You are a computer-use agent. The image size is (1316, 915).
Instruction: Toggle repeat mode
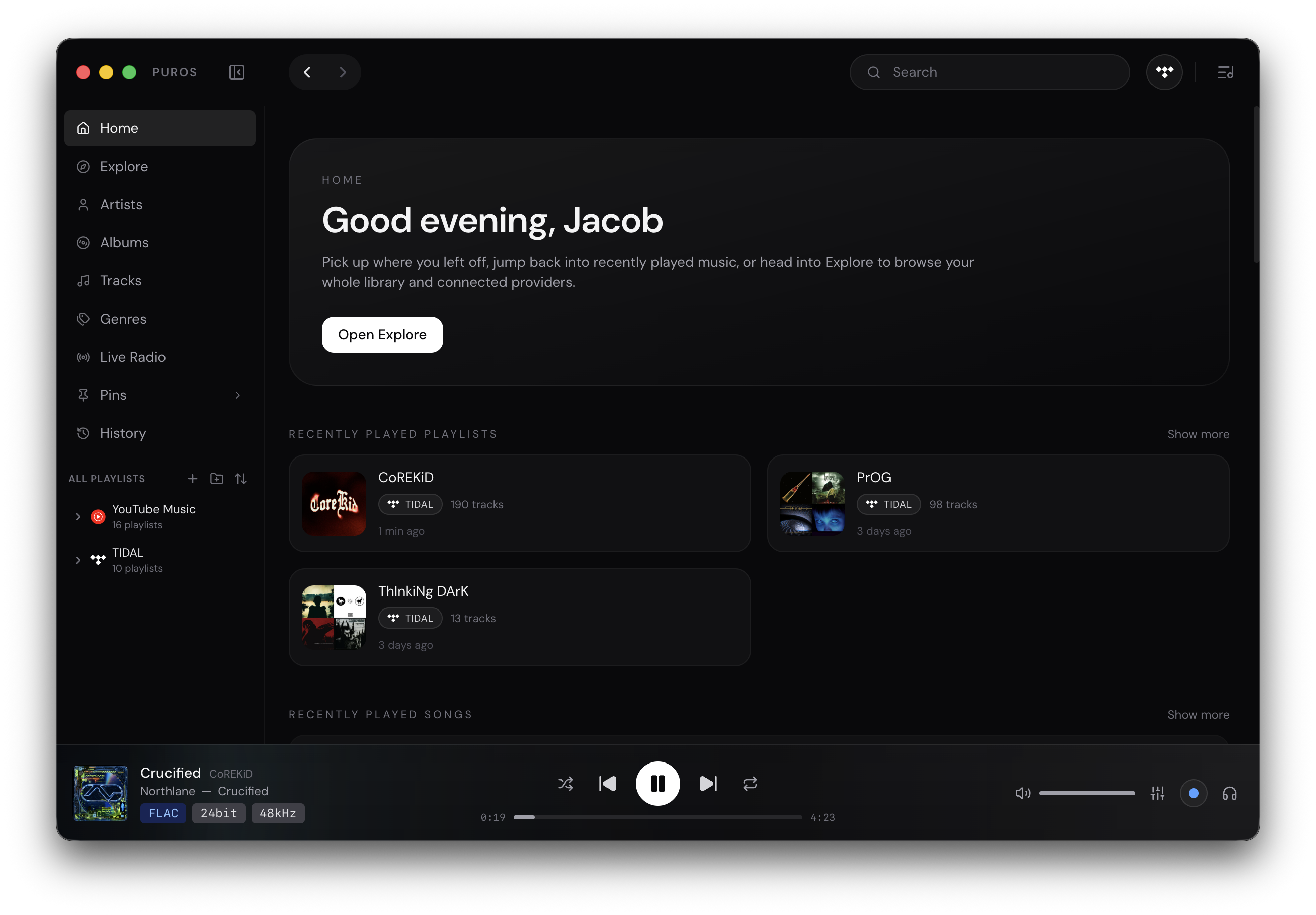pyautogui.click(x=750, y=784)
